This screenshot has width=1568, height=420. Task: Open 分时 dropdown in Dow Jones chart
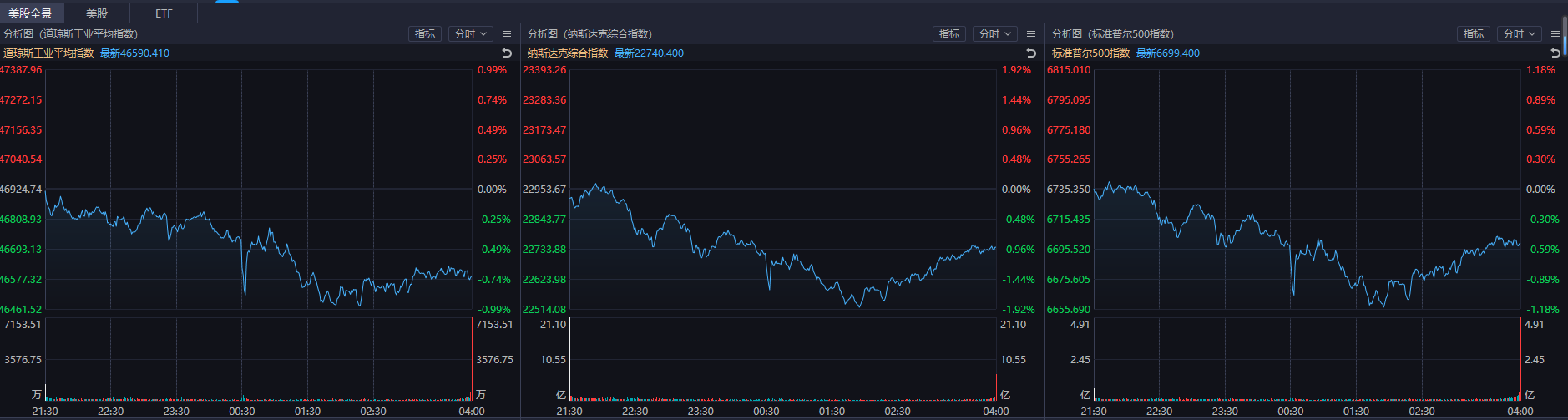[x=470, y=33]
